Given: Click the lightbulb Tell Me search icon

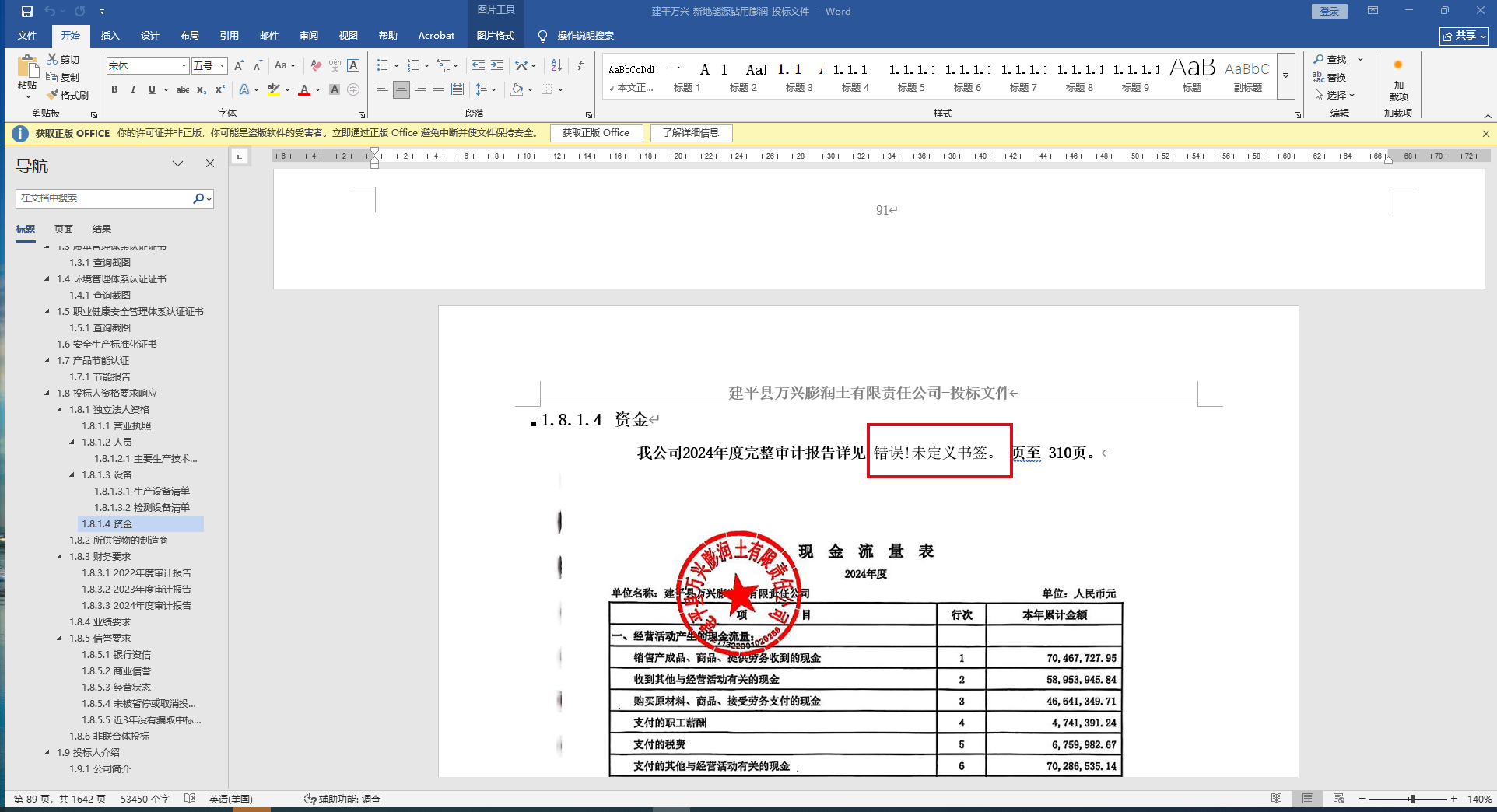Looking at the screenshot, I should (542, 36).
